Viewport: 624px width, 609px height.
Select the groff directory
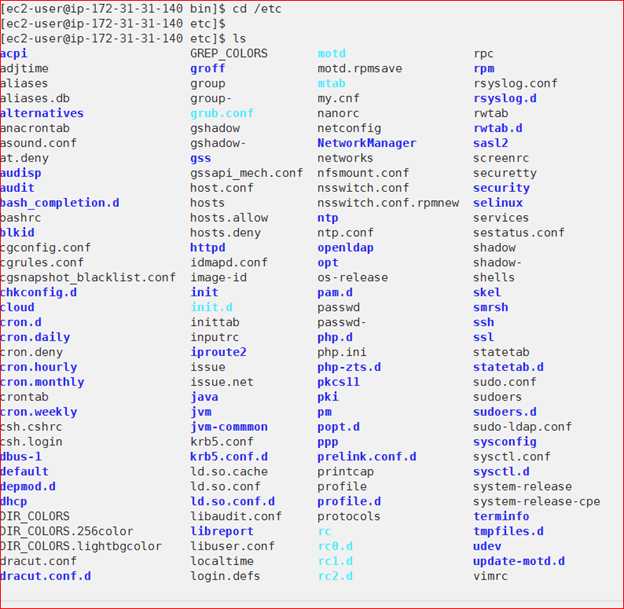(x=207, y=68)
